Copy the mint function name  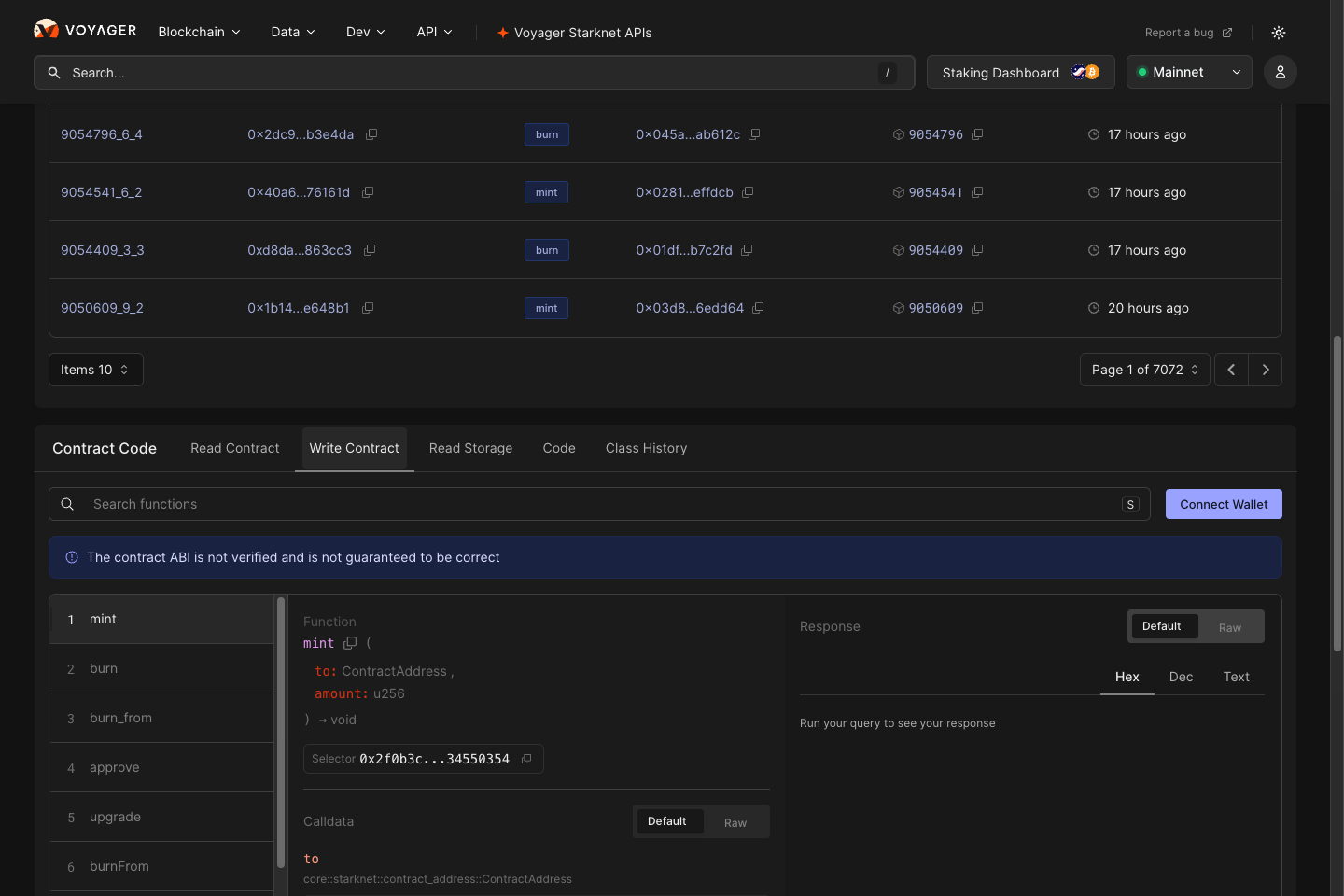[x=350, y=643]
